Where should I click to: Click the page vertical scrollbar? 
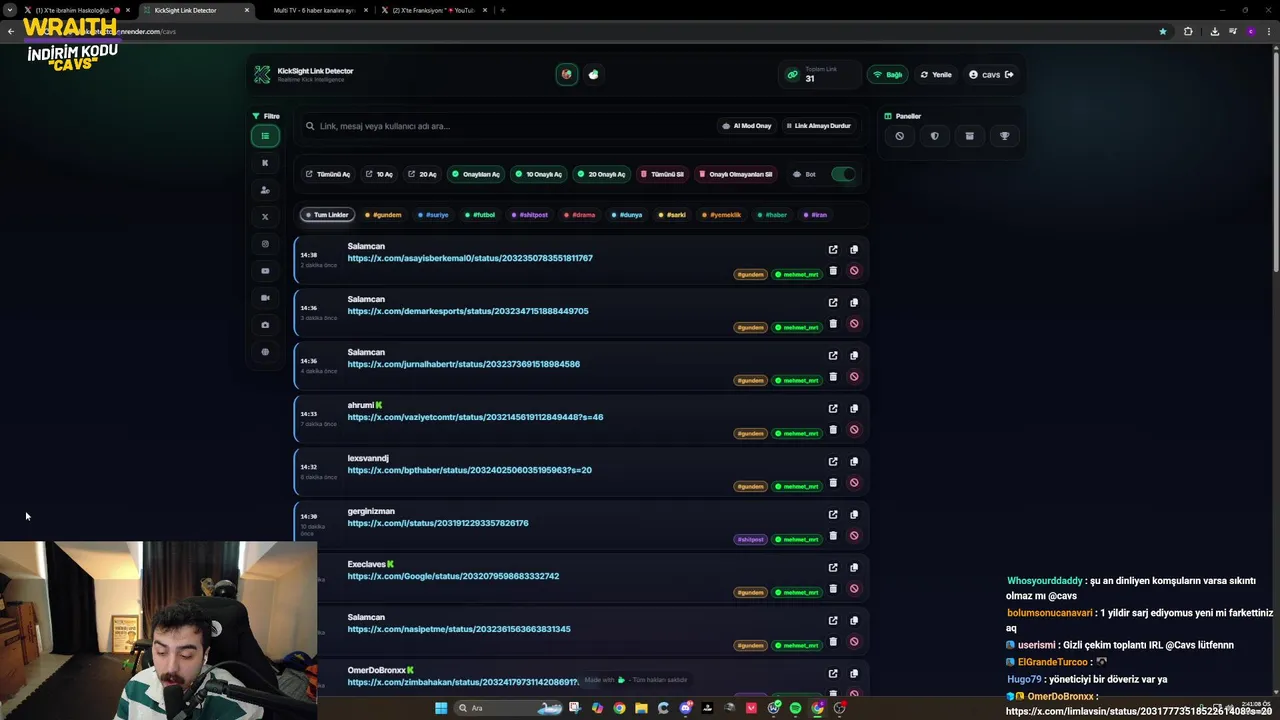[x=1275, y=160]
